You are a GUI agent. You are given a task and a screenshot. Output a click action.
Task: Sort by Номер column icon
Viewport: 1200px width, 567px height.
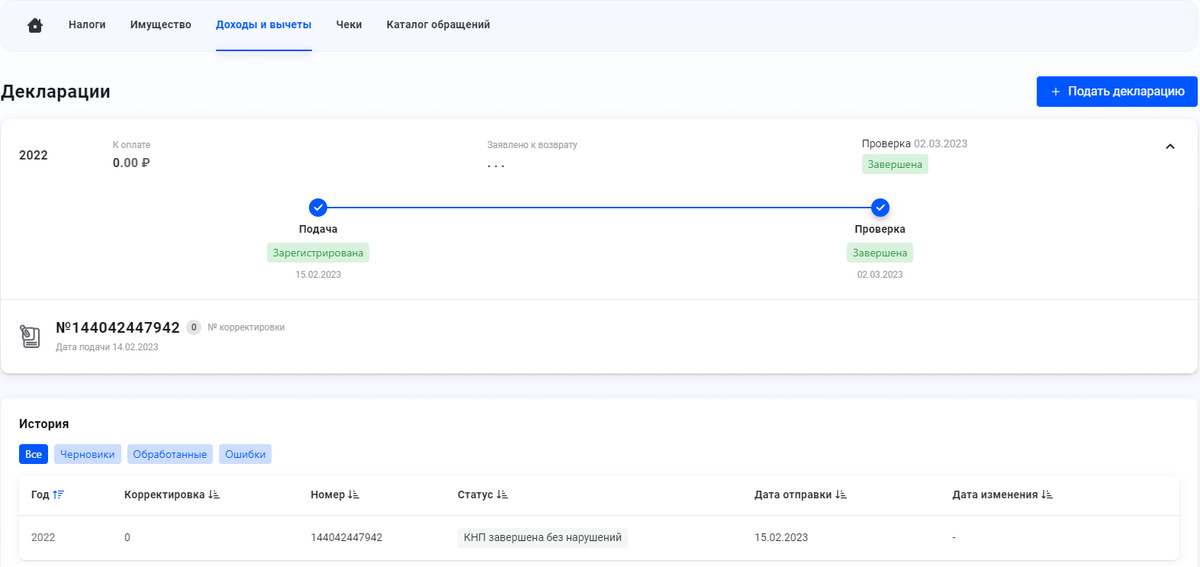(x=354, y=495)
